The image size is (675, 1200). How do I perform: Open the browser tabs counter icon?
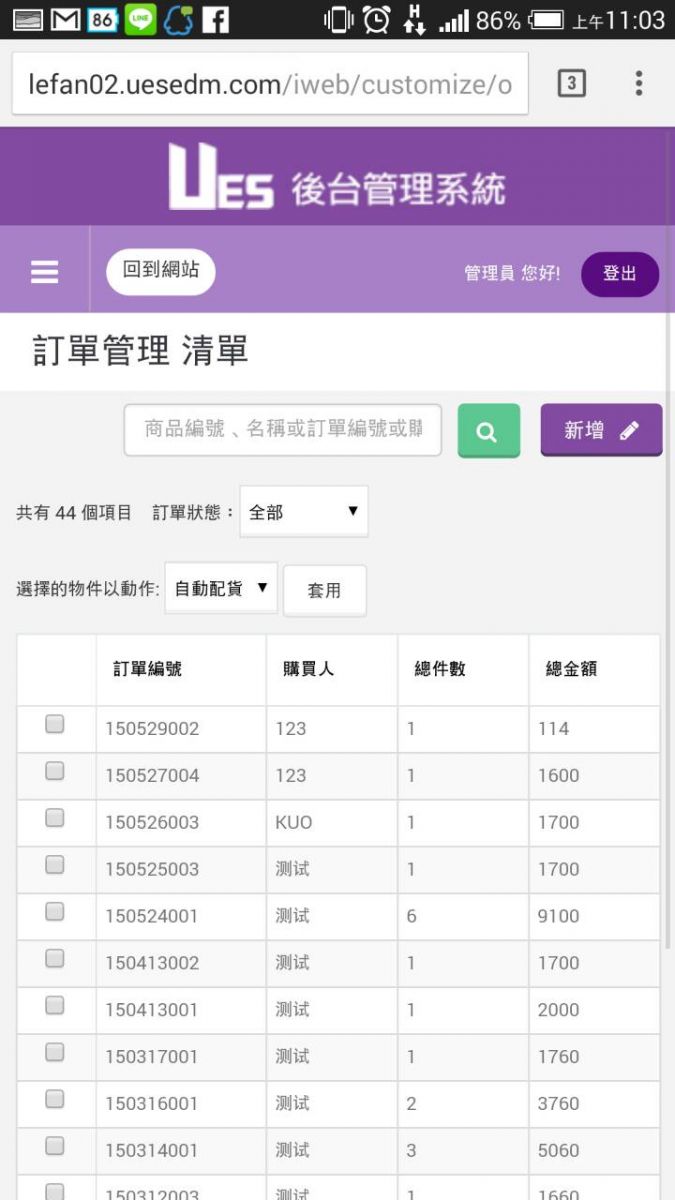click(x=571, y=83)
